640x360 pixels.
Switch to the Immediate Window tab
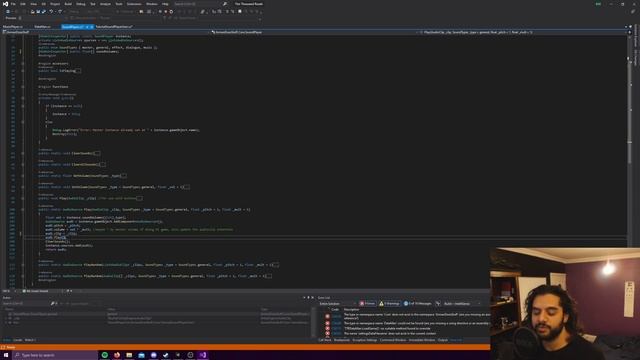tap(422, 340)
